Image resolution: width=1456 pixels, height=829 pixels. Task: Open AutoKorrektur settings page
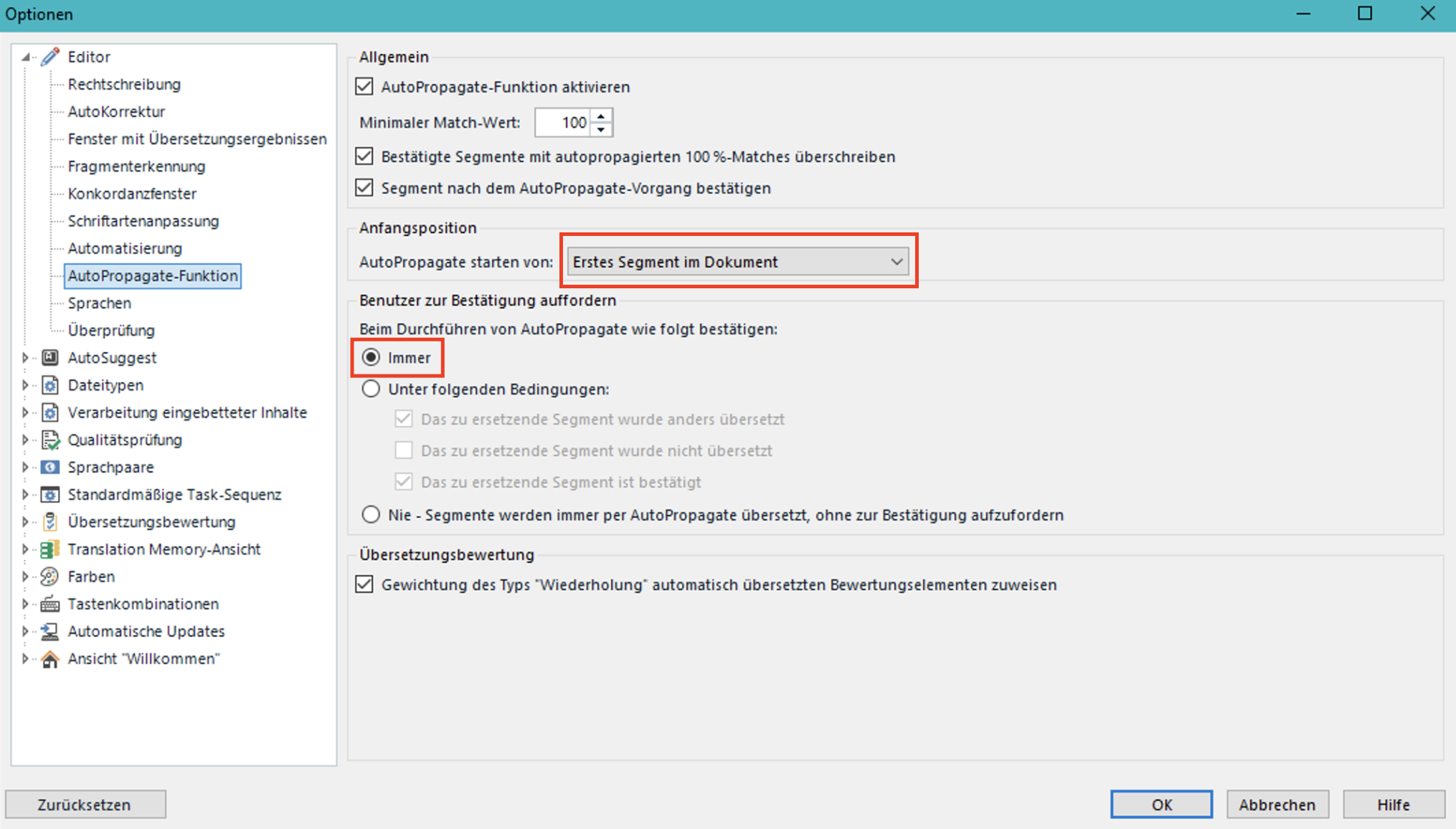(x=116, y=111)
